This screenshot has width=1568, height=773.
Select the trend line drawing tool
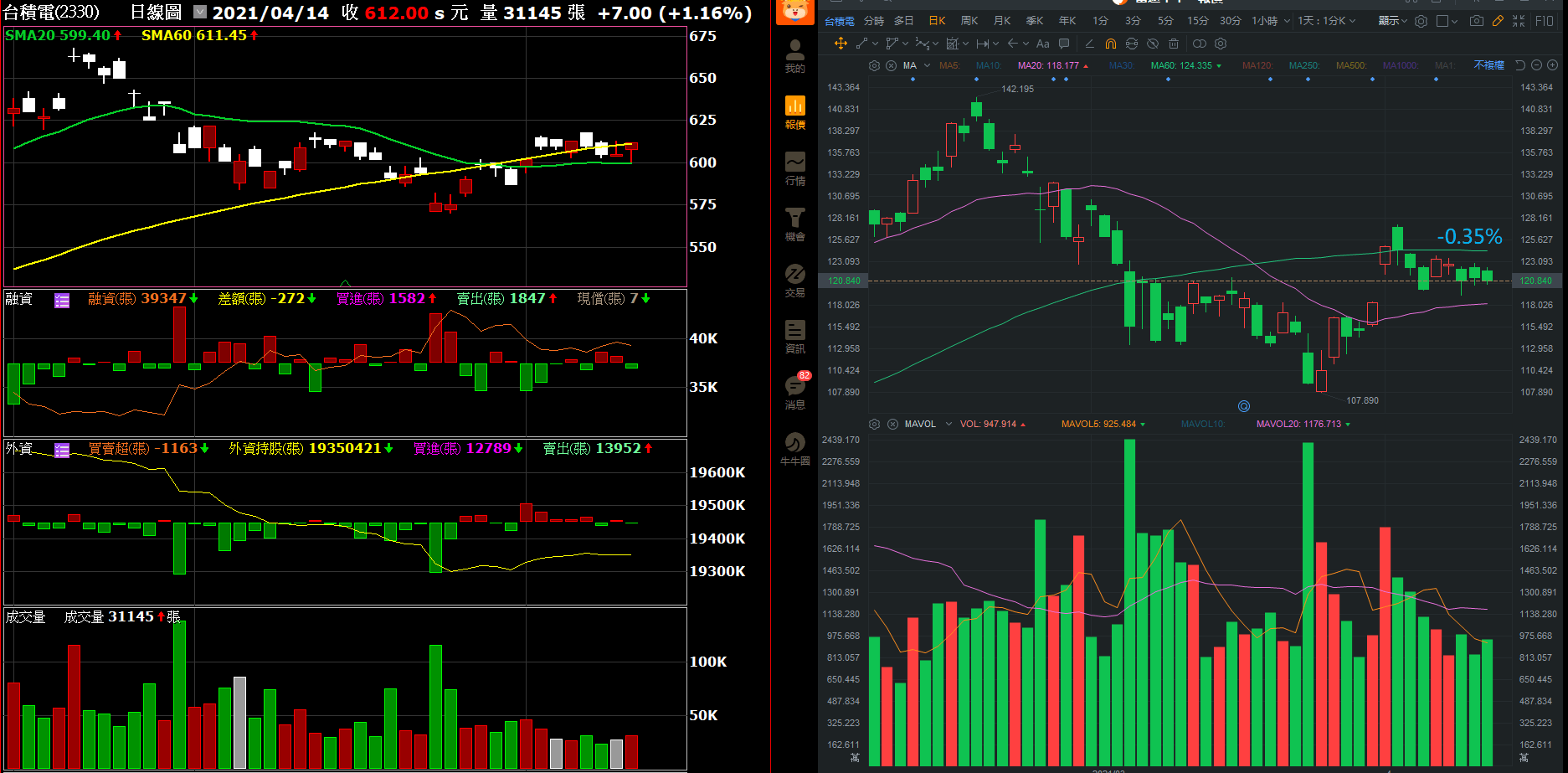coord(861,44)
